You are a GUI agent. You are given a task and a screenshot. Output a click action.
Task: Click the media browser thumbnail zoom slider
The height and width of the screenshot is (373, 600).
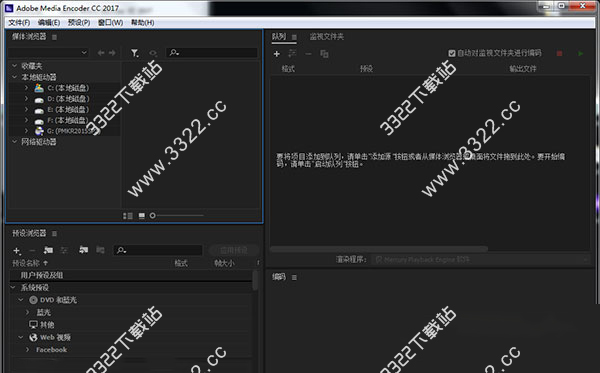click(x=176, y=216)
